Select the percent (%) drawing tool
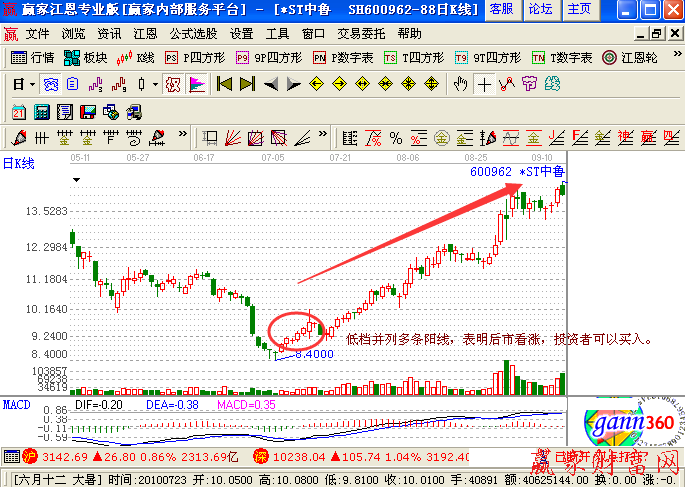This screenshot has width=685, height=487. tap(396, 137)
